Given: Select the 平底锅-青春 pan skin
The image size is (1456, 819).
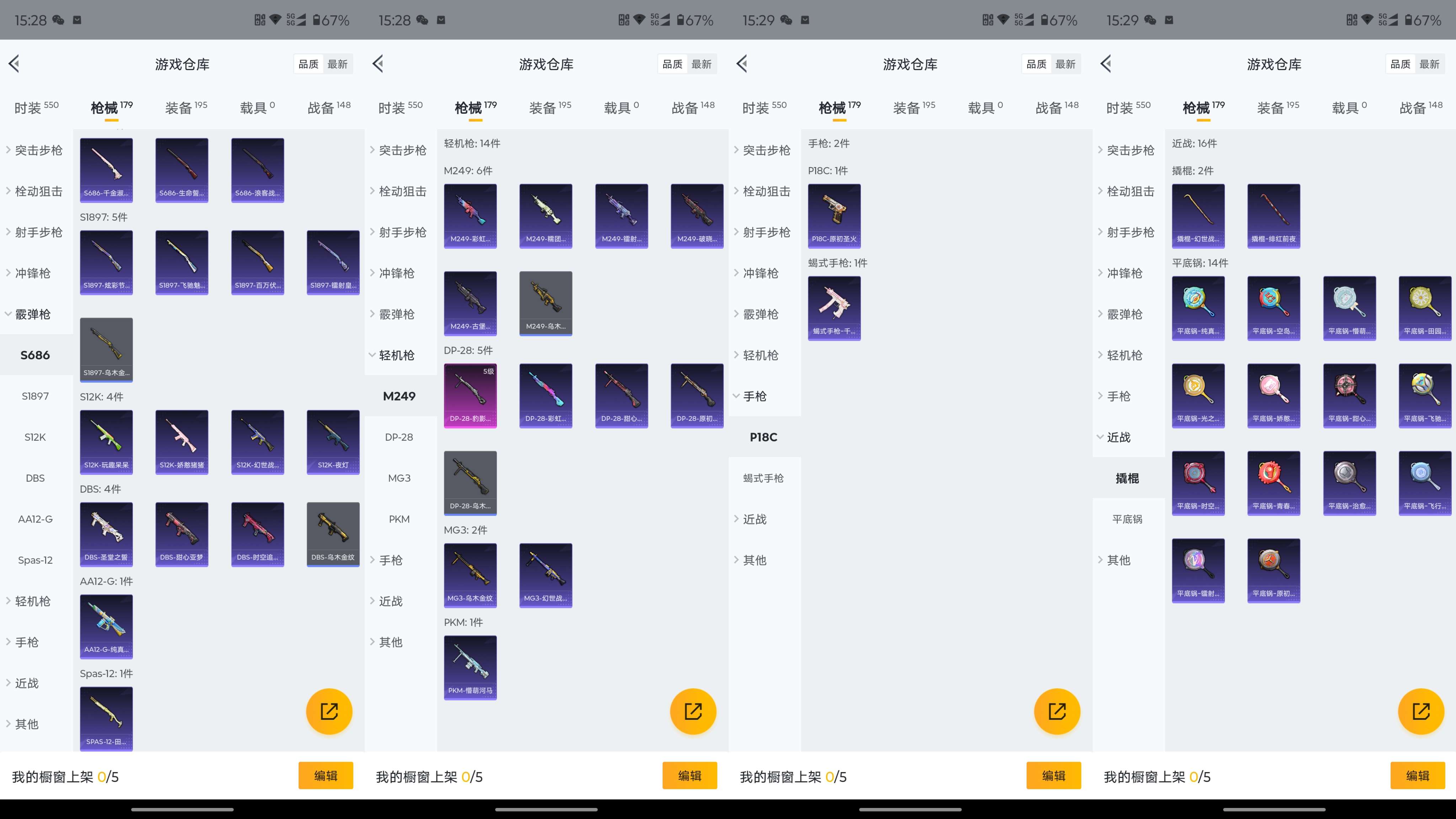Looking at the screenshot, I should click(1273, 483).
